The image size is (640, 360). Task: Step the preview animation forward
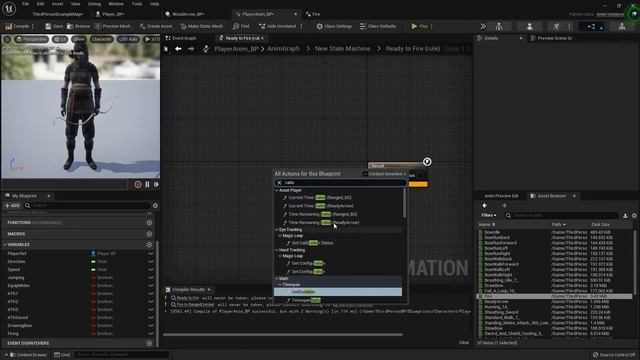tap(156, 184)
